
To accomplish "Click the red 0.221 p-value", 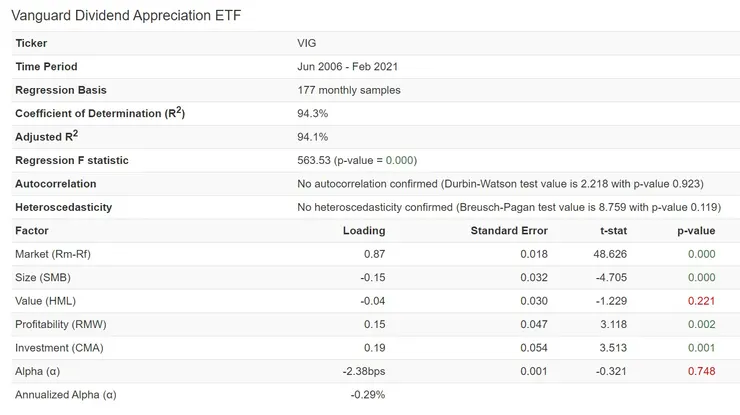I will [702, 300].
